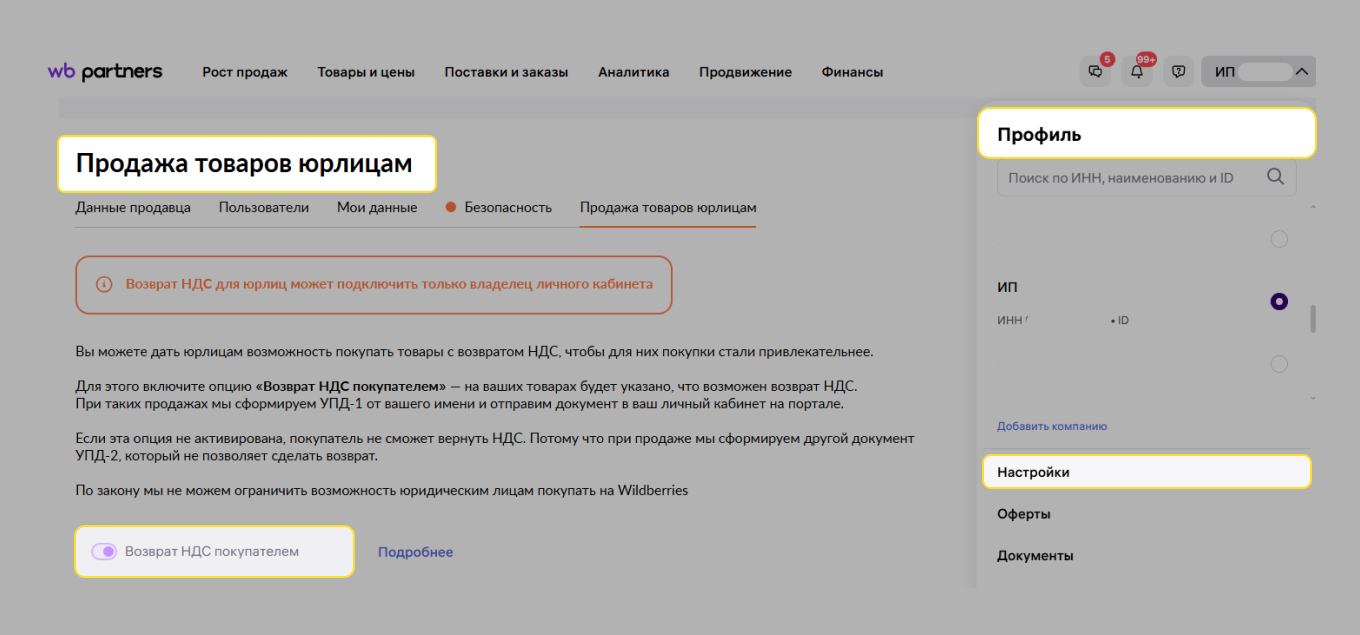
Task: Open the Поставки и заказы menu
Action: click(506, 72)
